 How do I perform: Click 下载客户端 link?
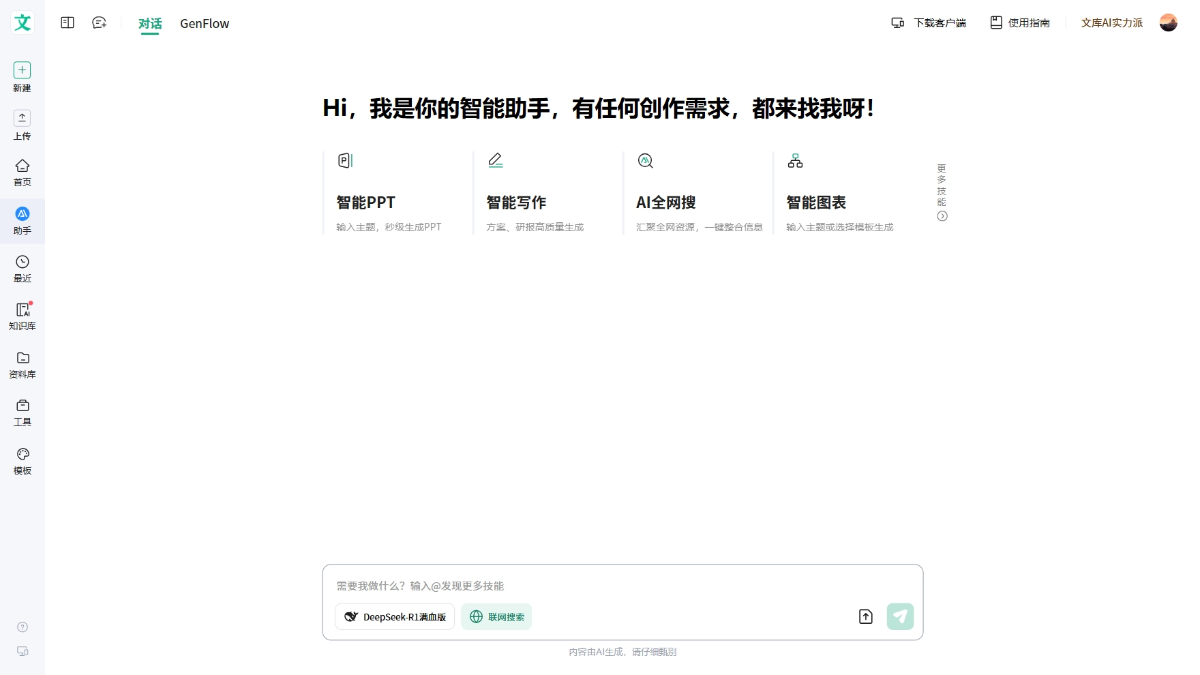click(928, 23)
